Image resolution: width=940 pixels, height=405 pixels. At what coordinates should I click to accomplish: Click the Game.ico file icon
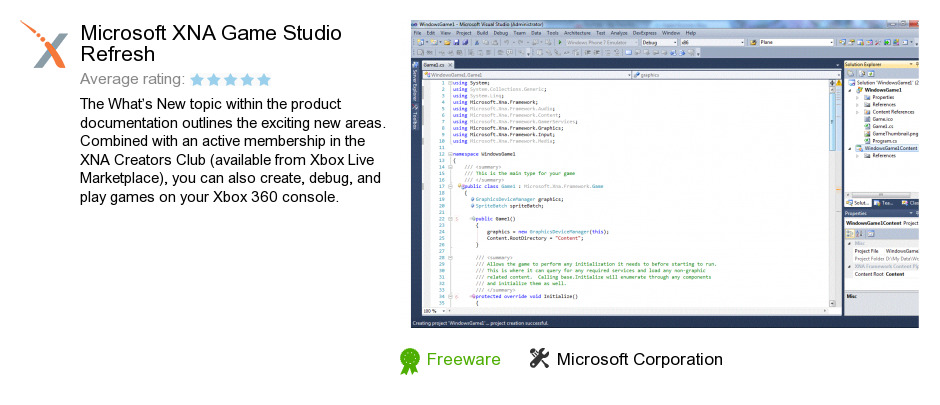867,119
